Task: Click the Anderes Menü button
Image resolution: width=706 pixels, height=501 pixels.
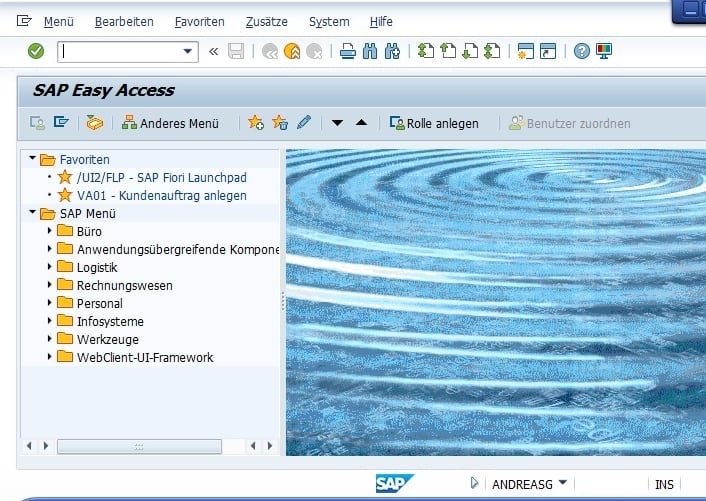Action: pyautogui.click(x=170, y=123)
